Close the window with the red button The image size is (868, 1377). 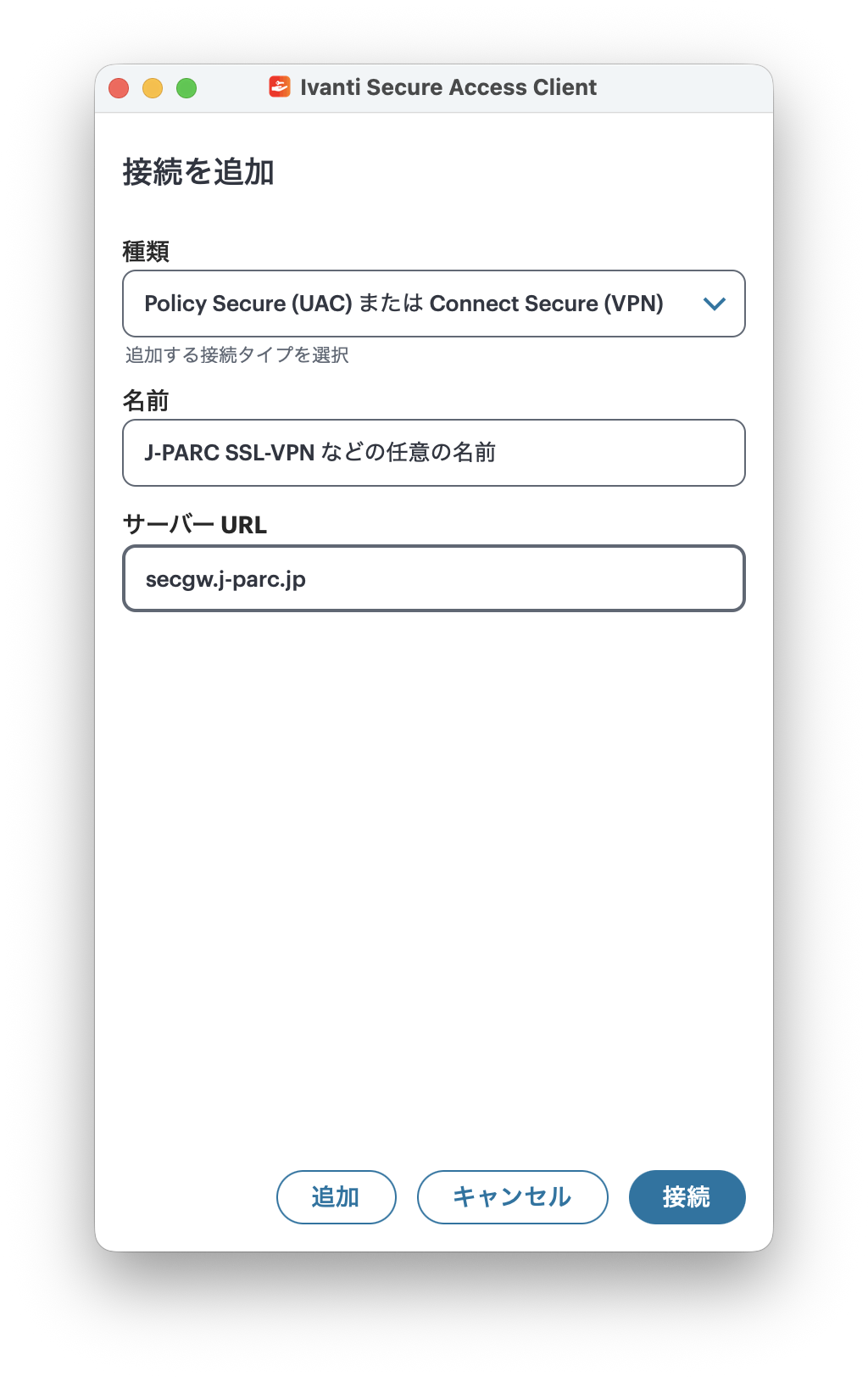click(119, 88)
